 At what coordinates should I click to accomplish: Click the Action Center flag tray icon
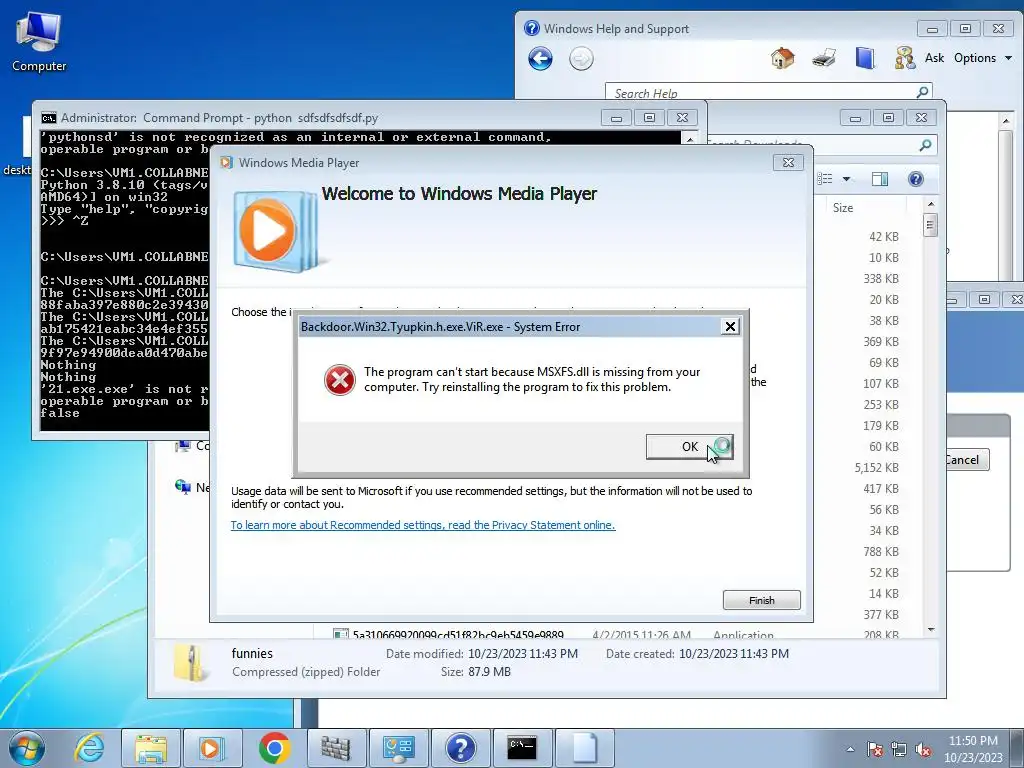875,749
